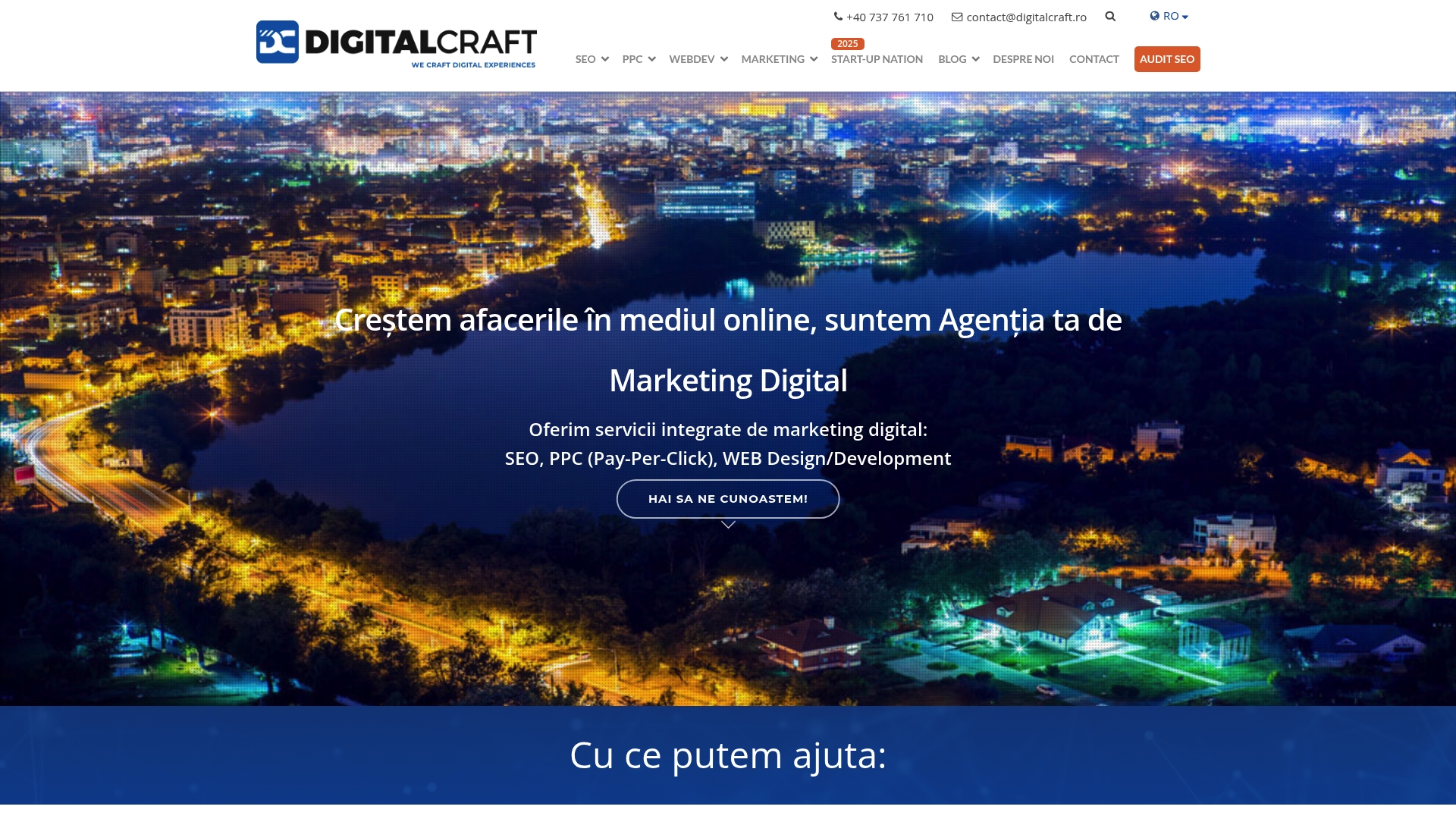Click the scroll-down chevron below the hero button
1456x819 pixels.
point(728,523)
